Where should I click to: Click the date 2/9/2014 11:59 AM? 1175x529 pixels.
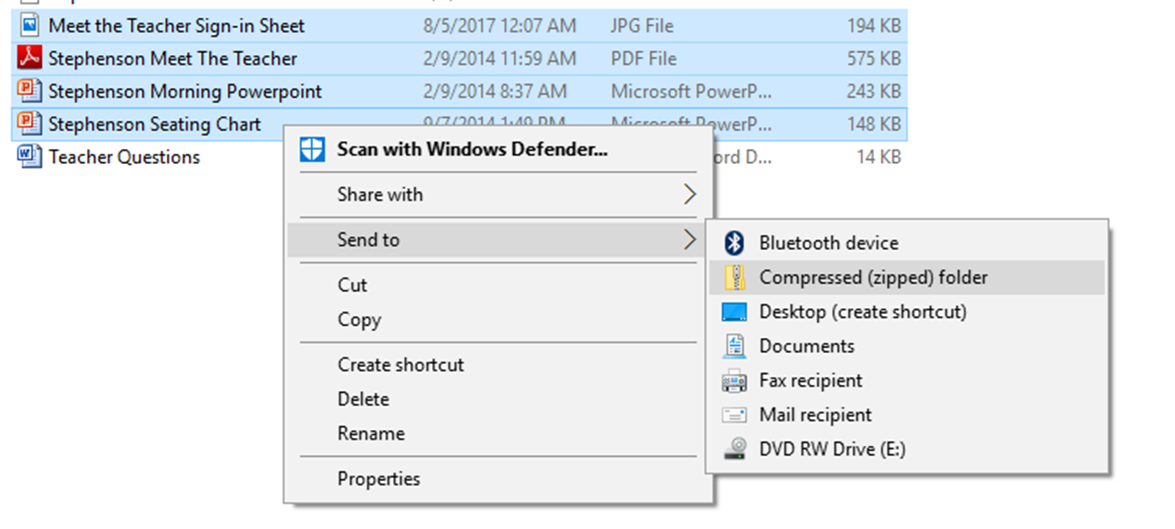(500, 59)
